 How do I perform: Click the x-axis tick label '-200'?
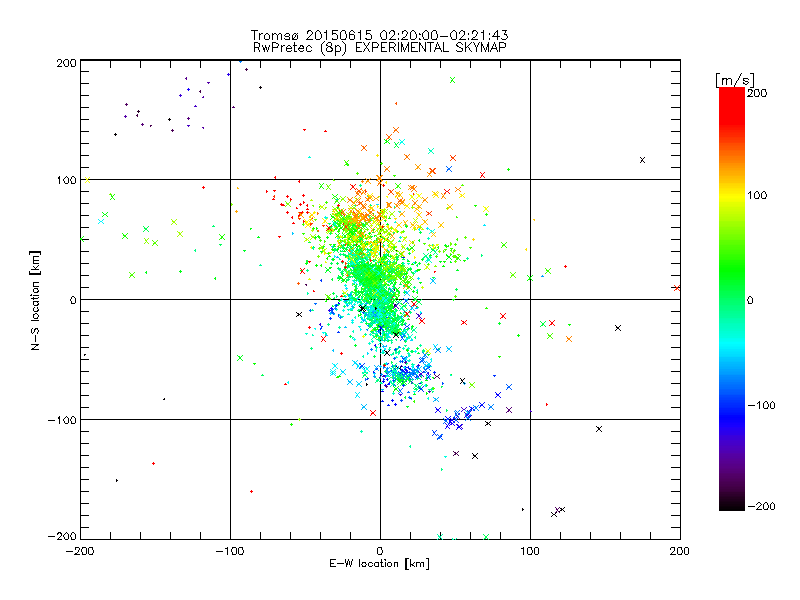[80, 551]
